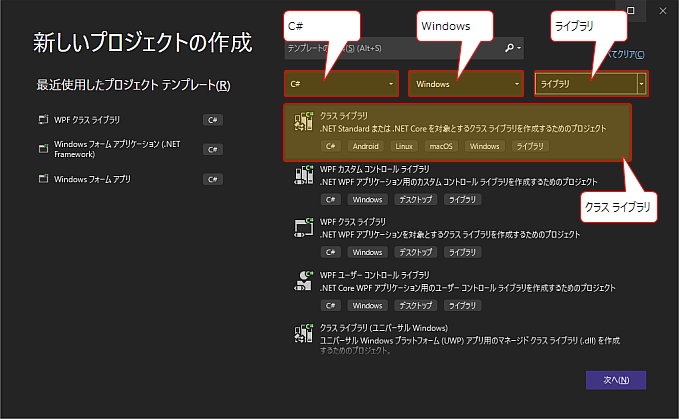The width and height of the screenshot is (679, 419).
Task: Click the 次へ(N) button
Action: [616, 380]
